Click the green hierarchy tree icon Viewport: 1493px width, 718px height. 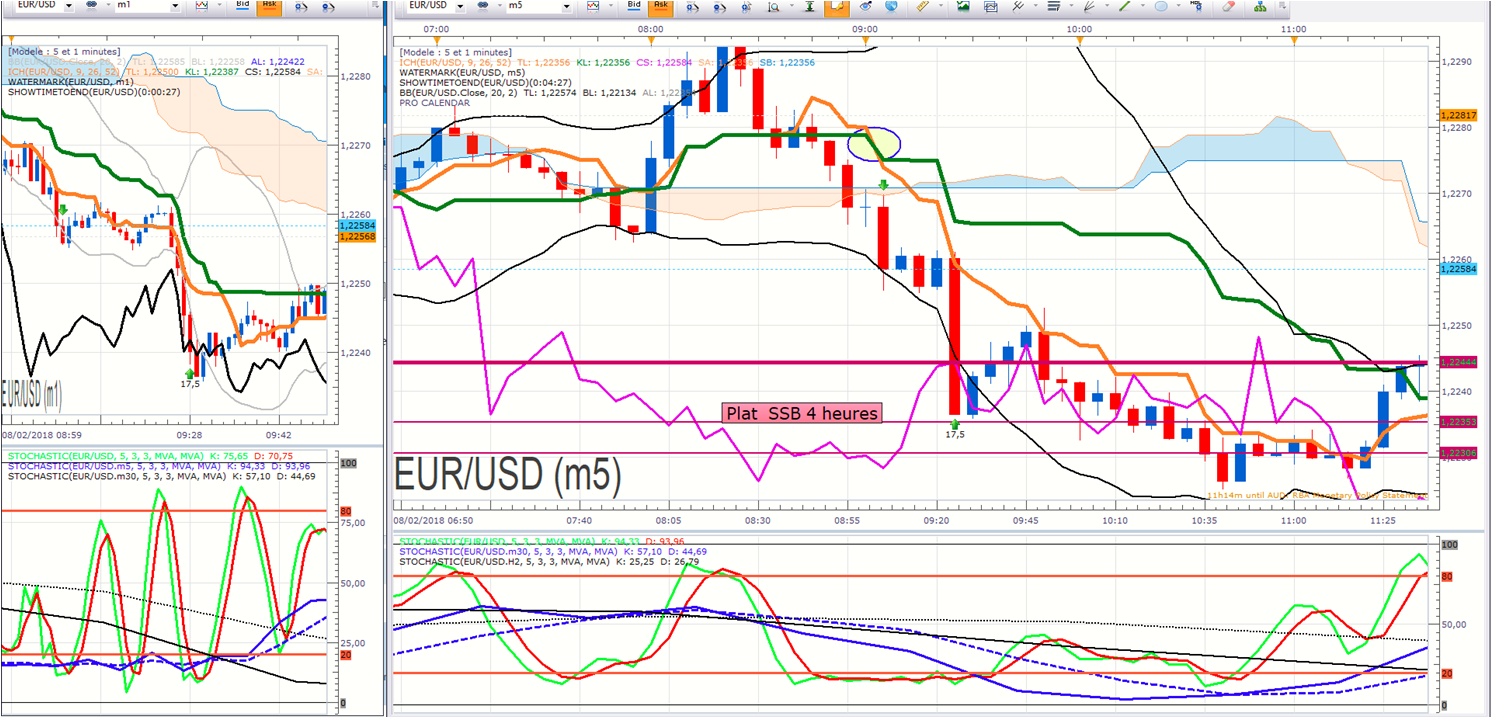coord(1260,6)
